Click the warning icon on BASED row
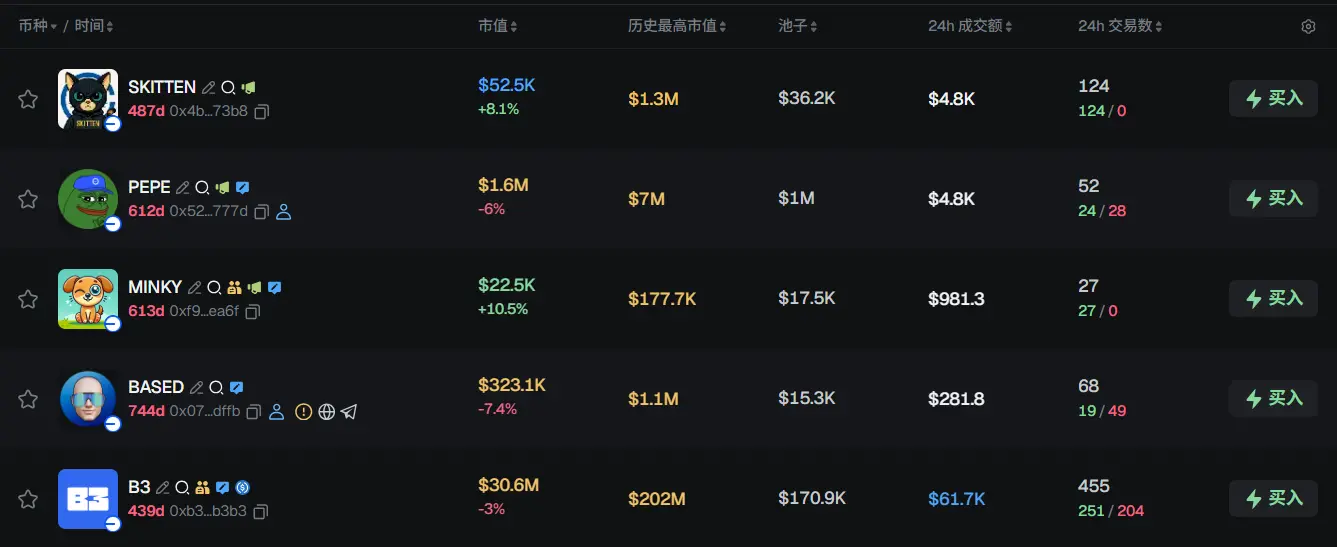 coord(304,412)
